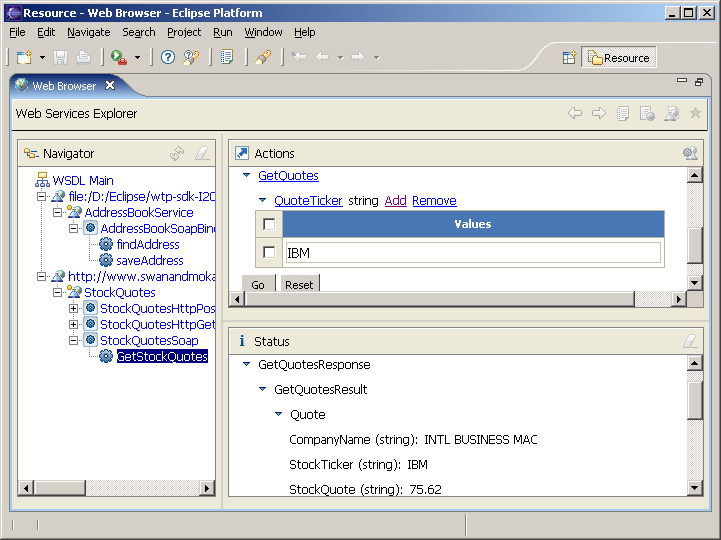Open the WSIL page icon
The image size is (721, 540).
point(647,113)
